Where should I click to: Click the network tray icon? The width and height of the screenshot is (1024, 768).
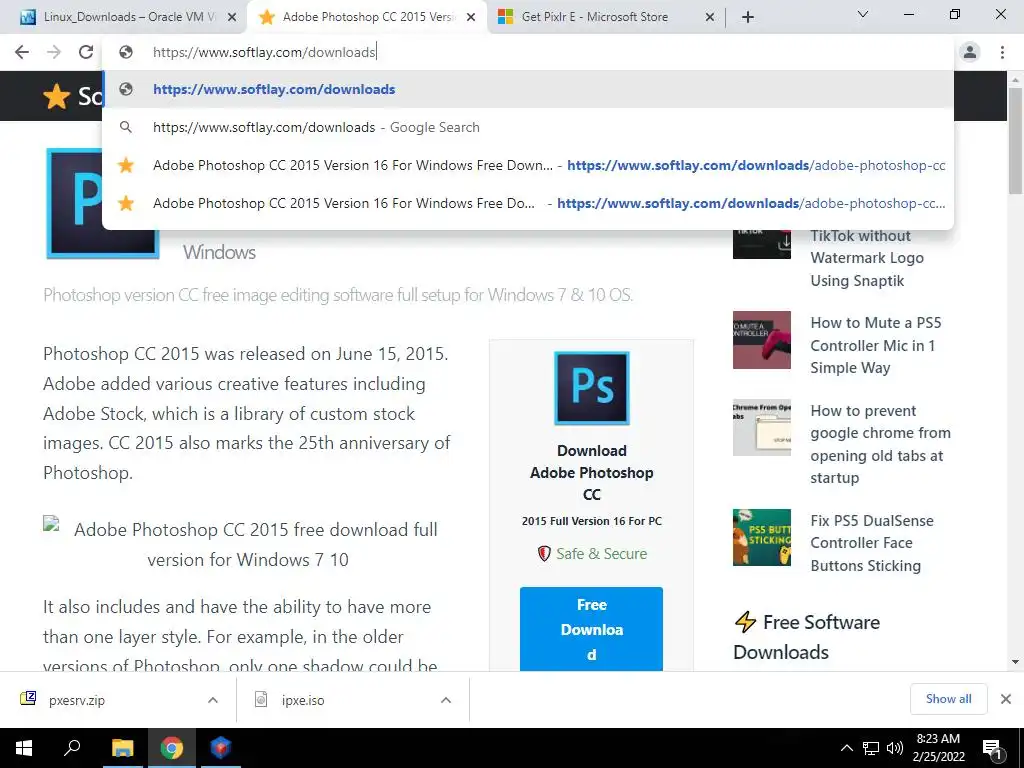[871, 748]
